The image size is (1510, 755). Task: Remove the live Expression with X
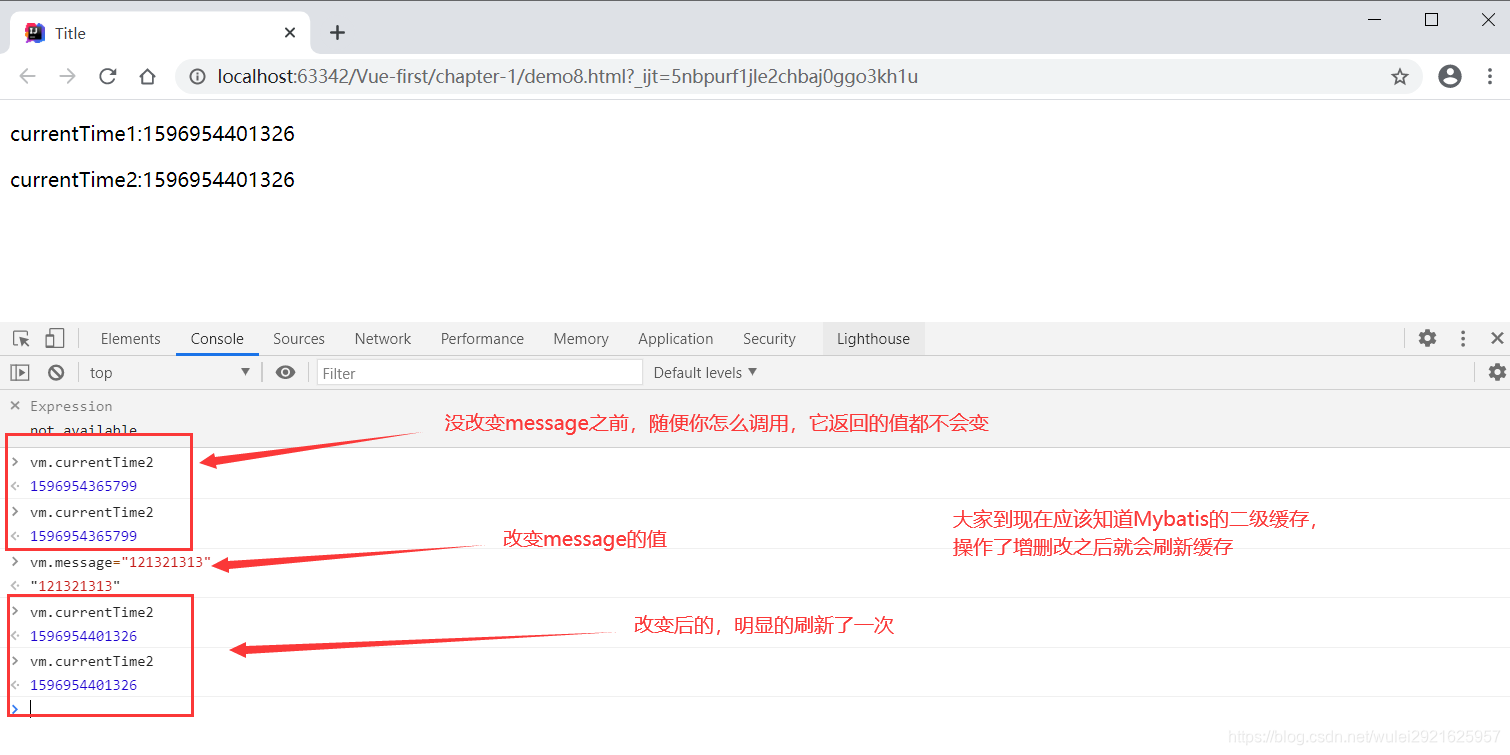[14, 405]
